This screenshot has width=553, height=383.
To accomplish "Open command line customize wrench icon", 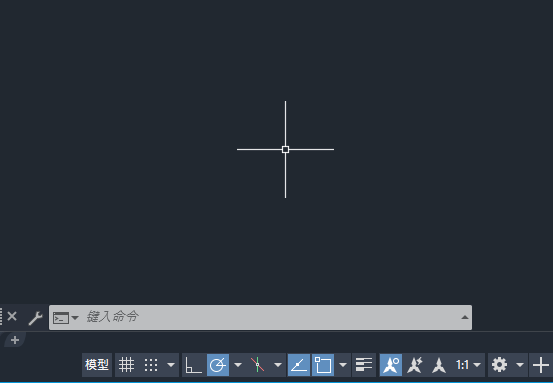I will [35, 318].
